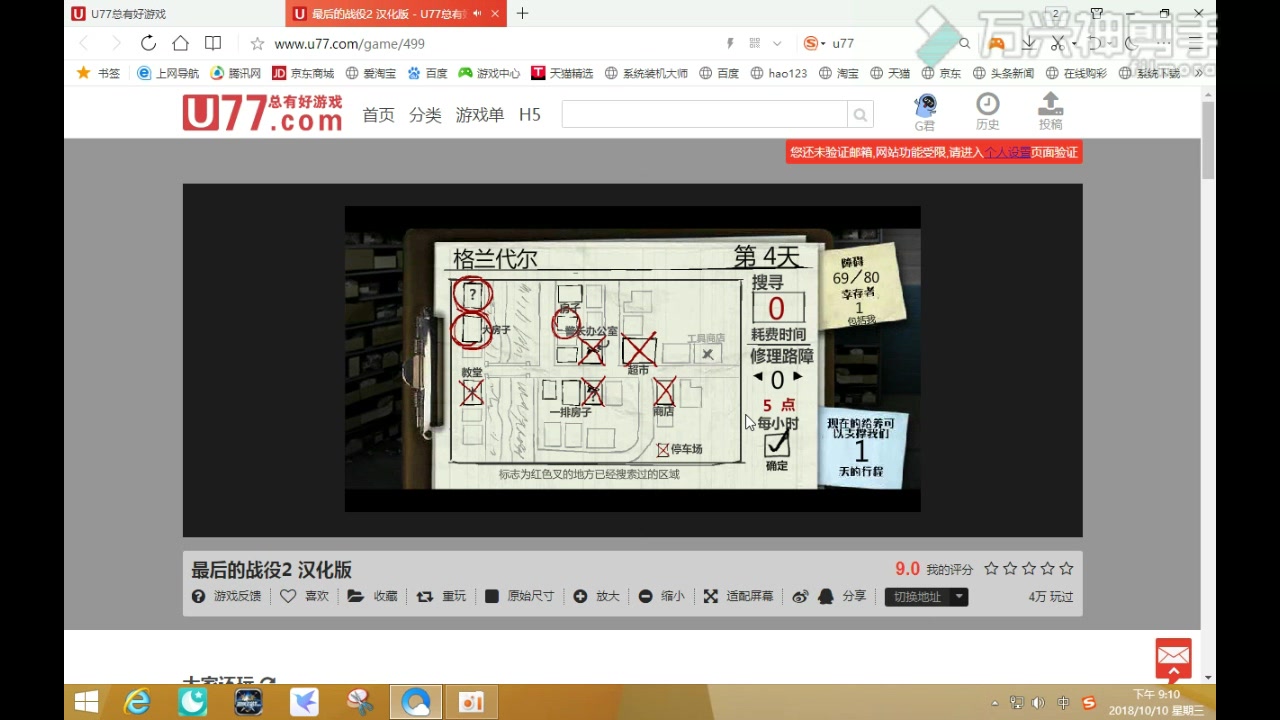Select the 大房子 building on map
The image size is (1280, 720).
point(472,330)
